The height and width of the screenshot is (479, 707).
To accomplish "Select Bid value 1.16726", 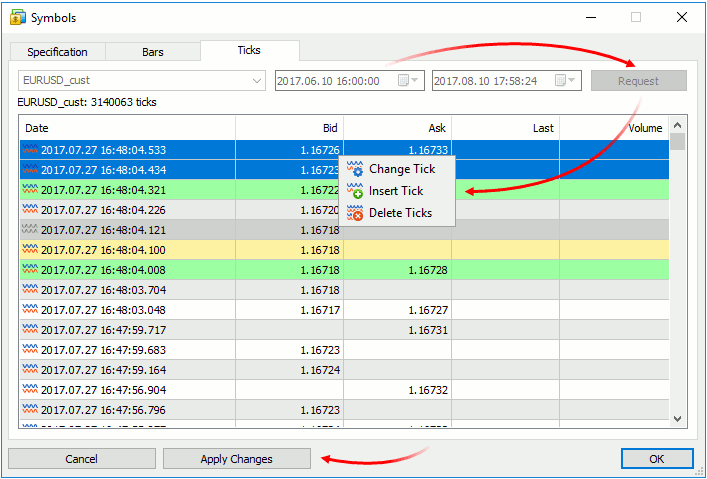I will click(320, 150).
